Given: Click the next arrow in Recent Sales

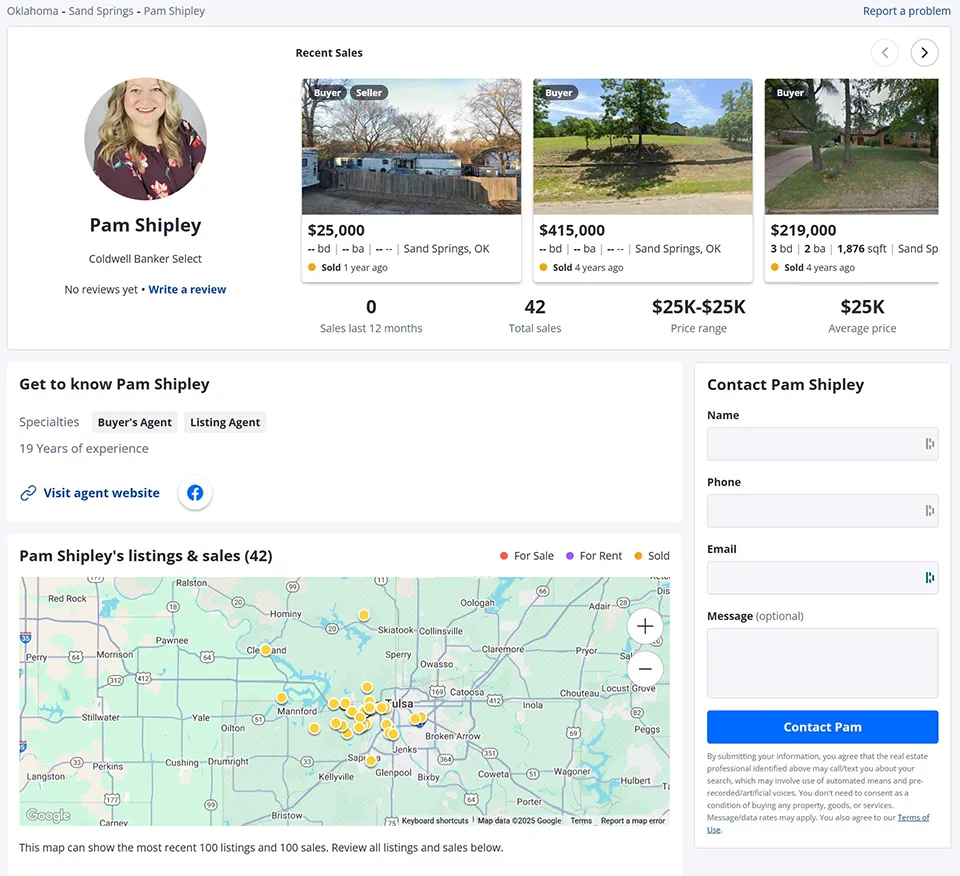Looking at the screenshot, I should point(924,53).
